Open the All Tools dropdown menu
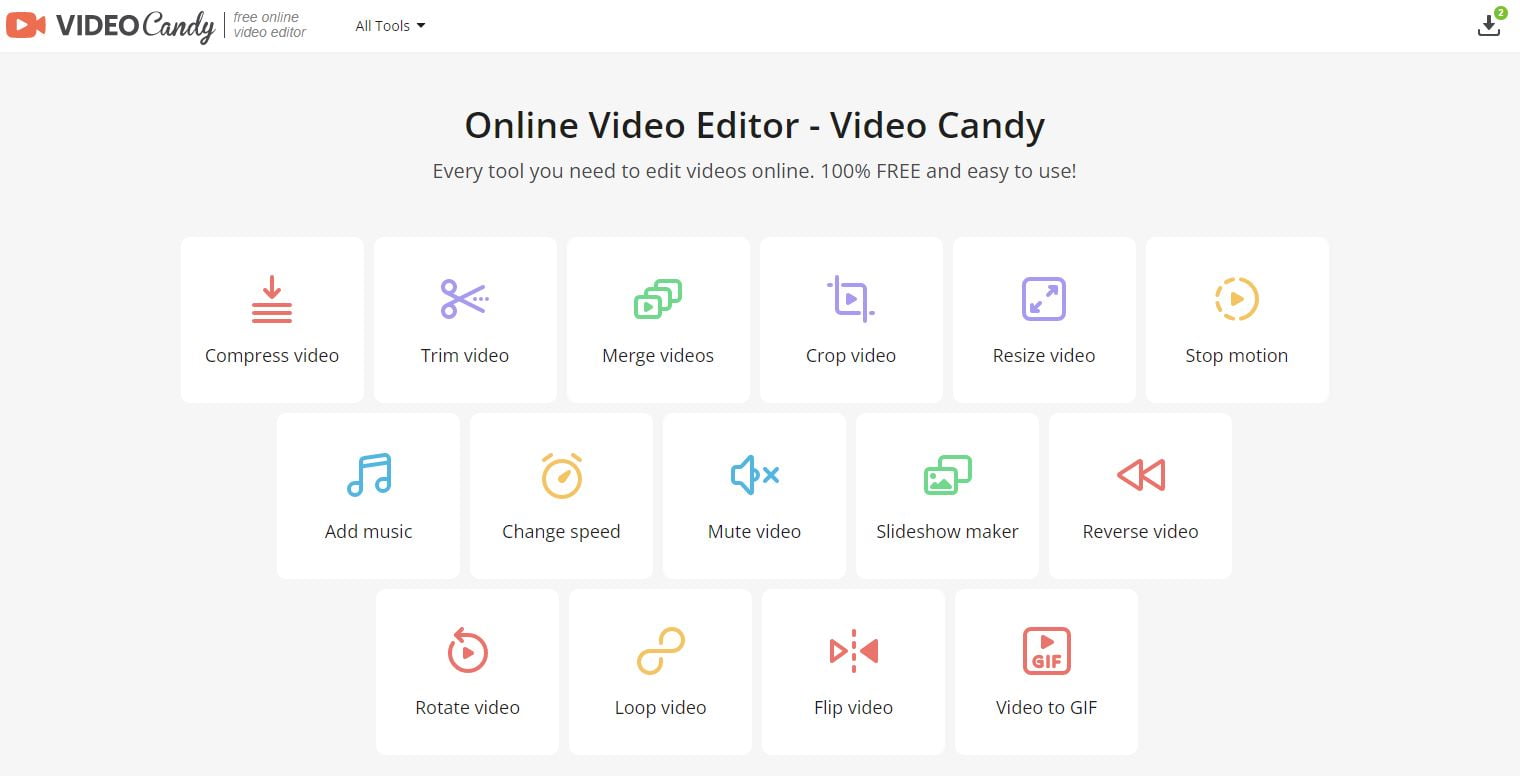Viewport: 1520px width, 776px height. coord(390,26)
